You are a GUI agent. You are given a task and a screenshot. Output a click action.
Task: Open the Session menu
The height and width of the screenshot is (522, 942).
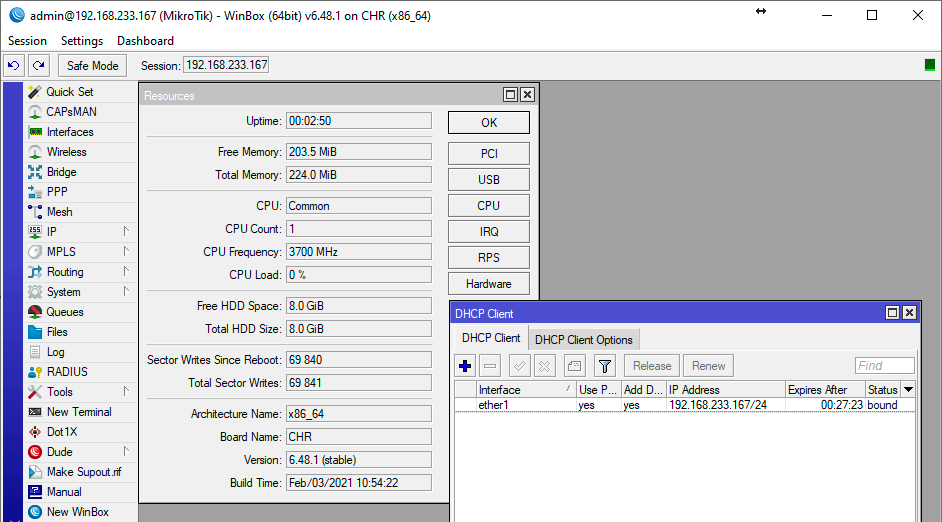coord(27,41)
